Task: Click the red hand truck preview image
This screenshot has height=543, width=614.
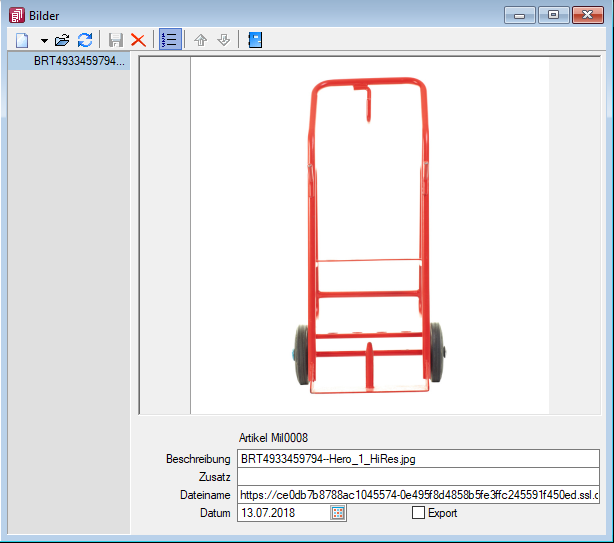Action: pyautogui.click(x=370, y=236)
